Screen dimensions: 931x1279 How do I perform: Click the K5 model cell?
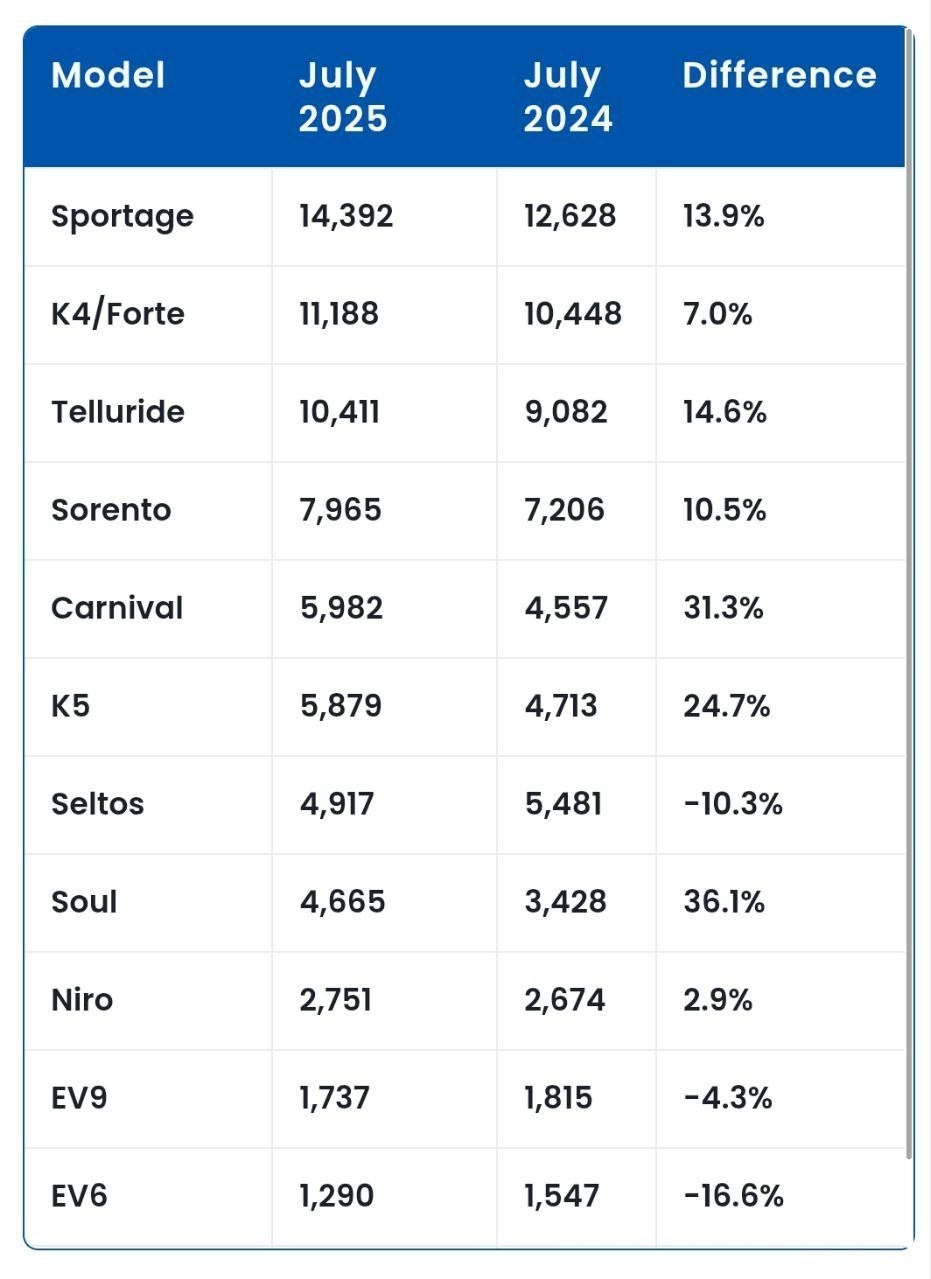(71, 706)
